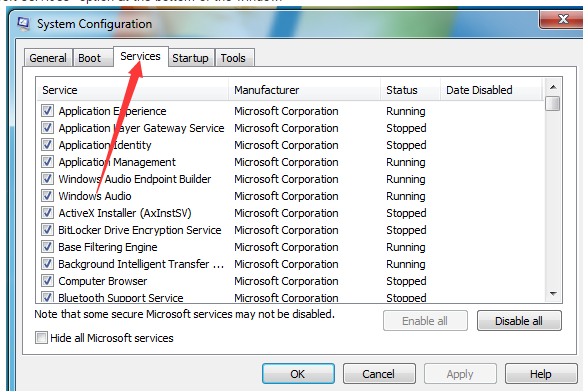Click the services list scrollbar thumb
The image size is (583, 391).
pos(553,103)
